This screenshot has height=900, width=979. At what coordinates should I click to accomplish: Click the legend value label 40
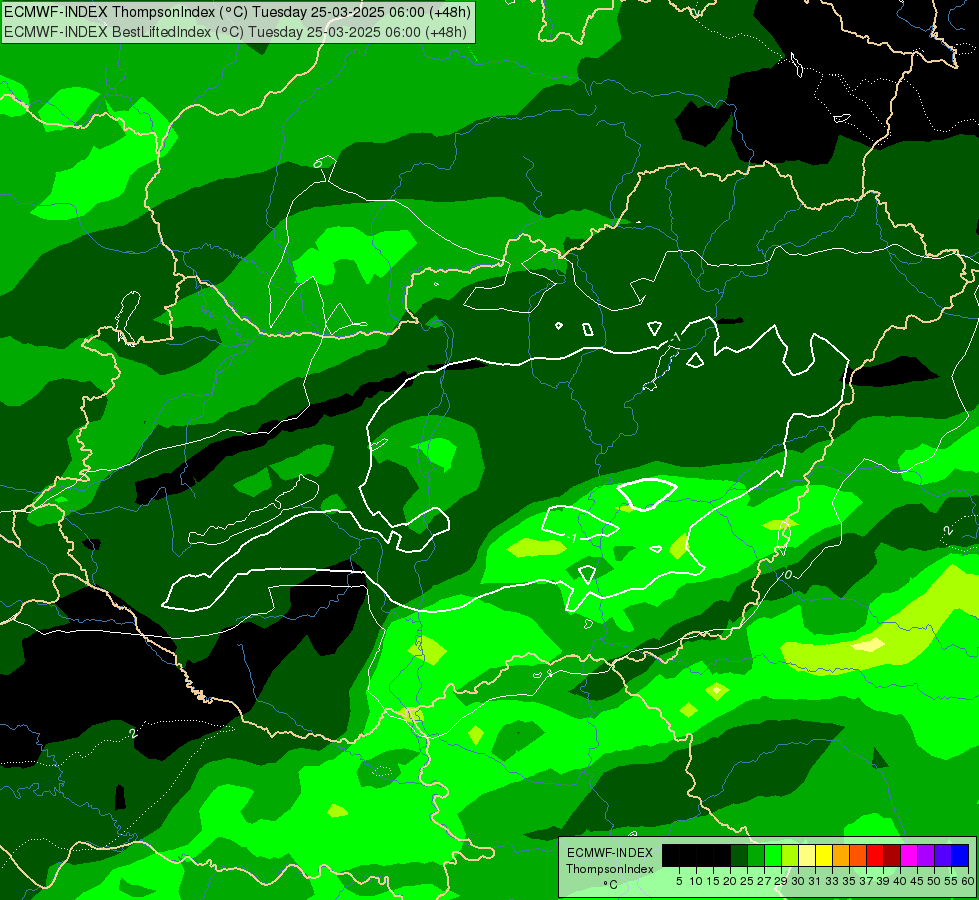(x=899, y=881)
